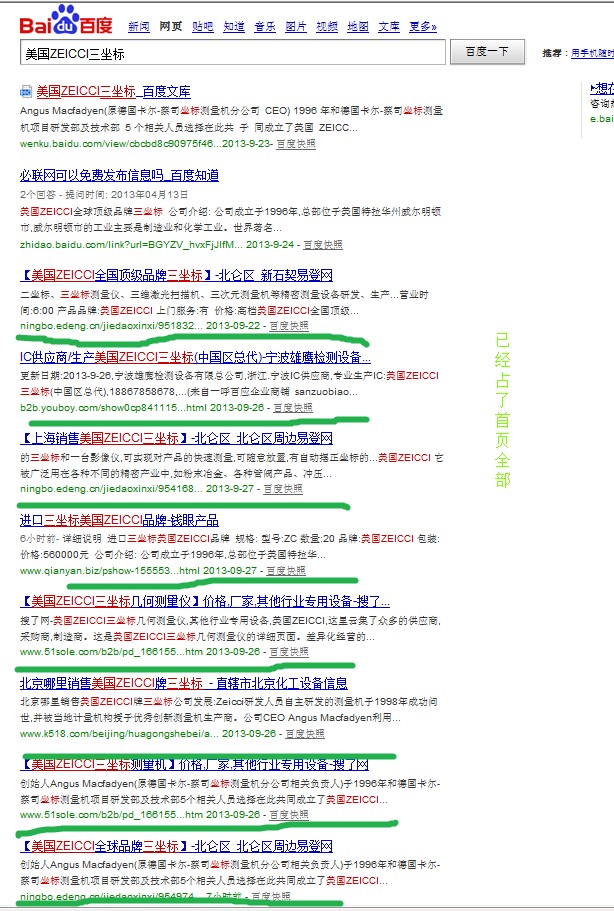Switch to the 图片 tab

[x=296, y=27]
